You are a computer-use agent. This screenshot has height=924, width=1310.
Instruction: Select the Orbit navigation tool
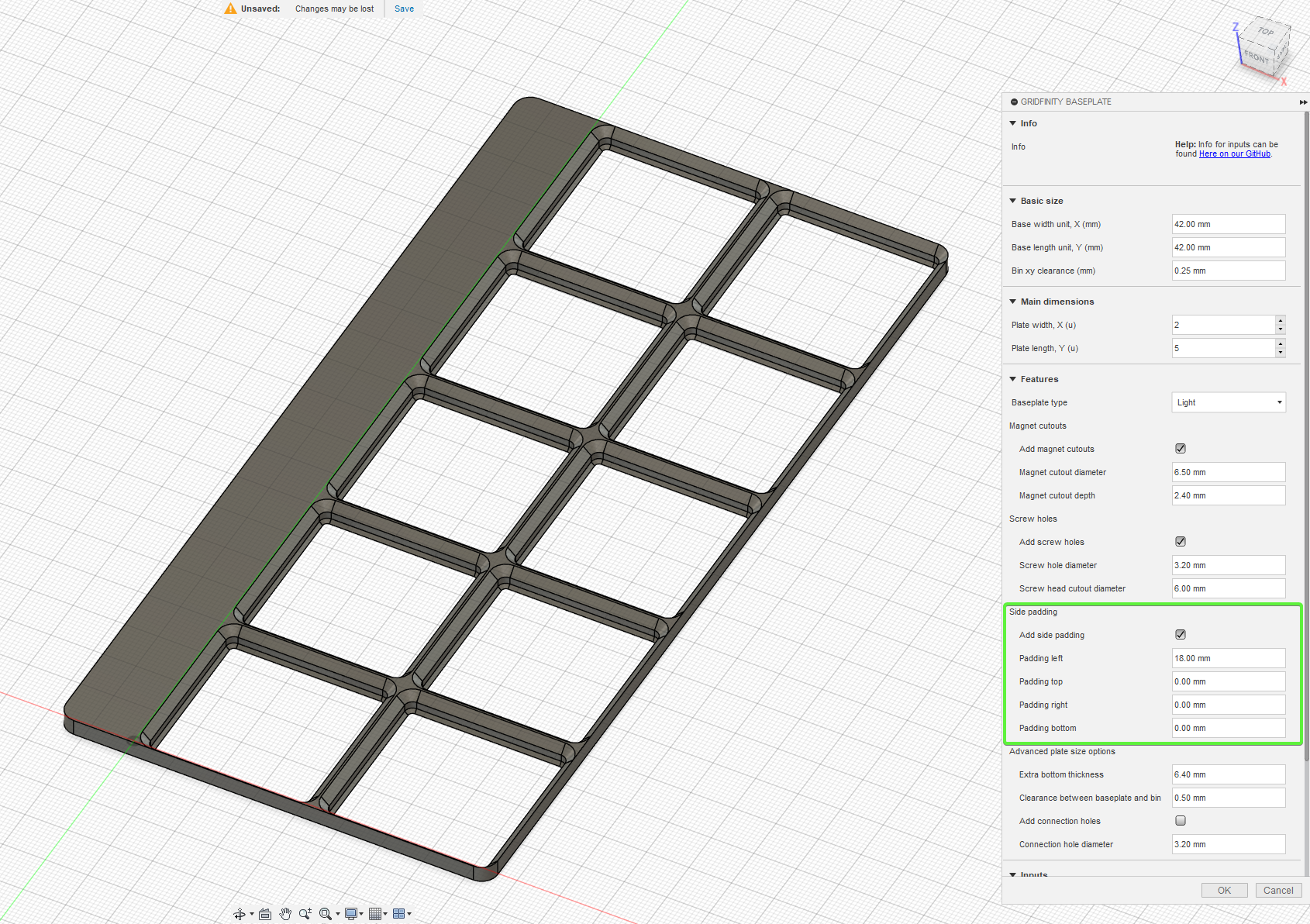click(240, 914)
